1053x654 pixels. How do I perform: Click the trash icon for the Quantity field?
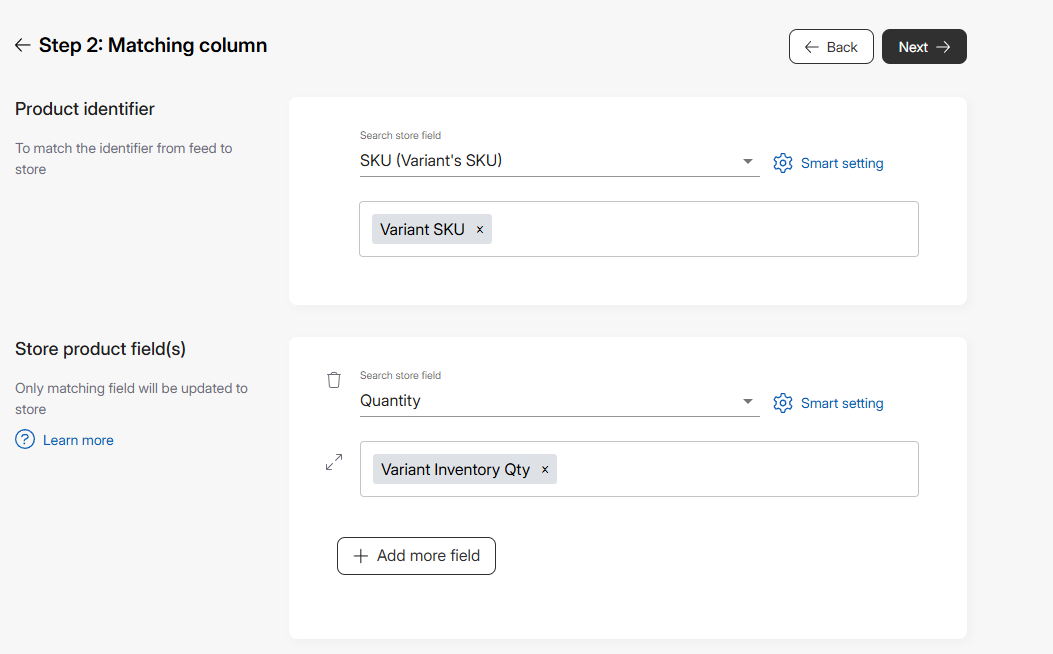click(x=334, y=380)
